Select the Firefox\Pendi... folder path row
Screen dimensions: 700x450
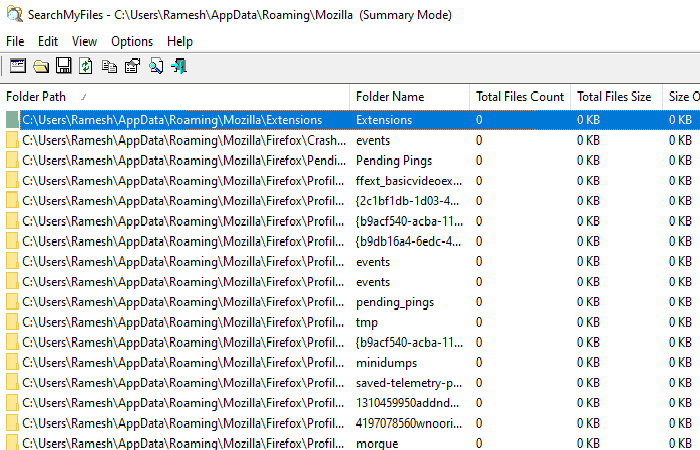[184, 161]
